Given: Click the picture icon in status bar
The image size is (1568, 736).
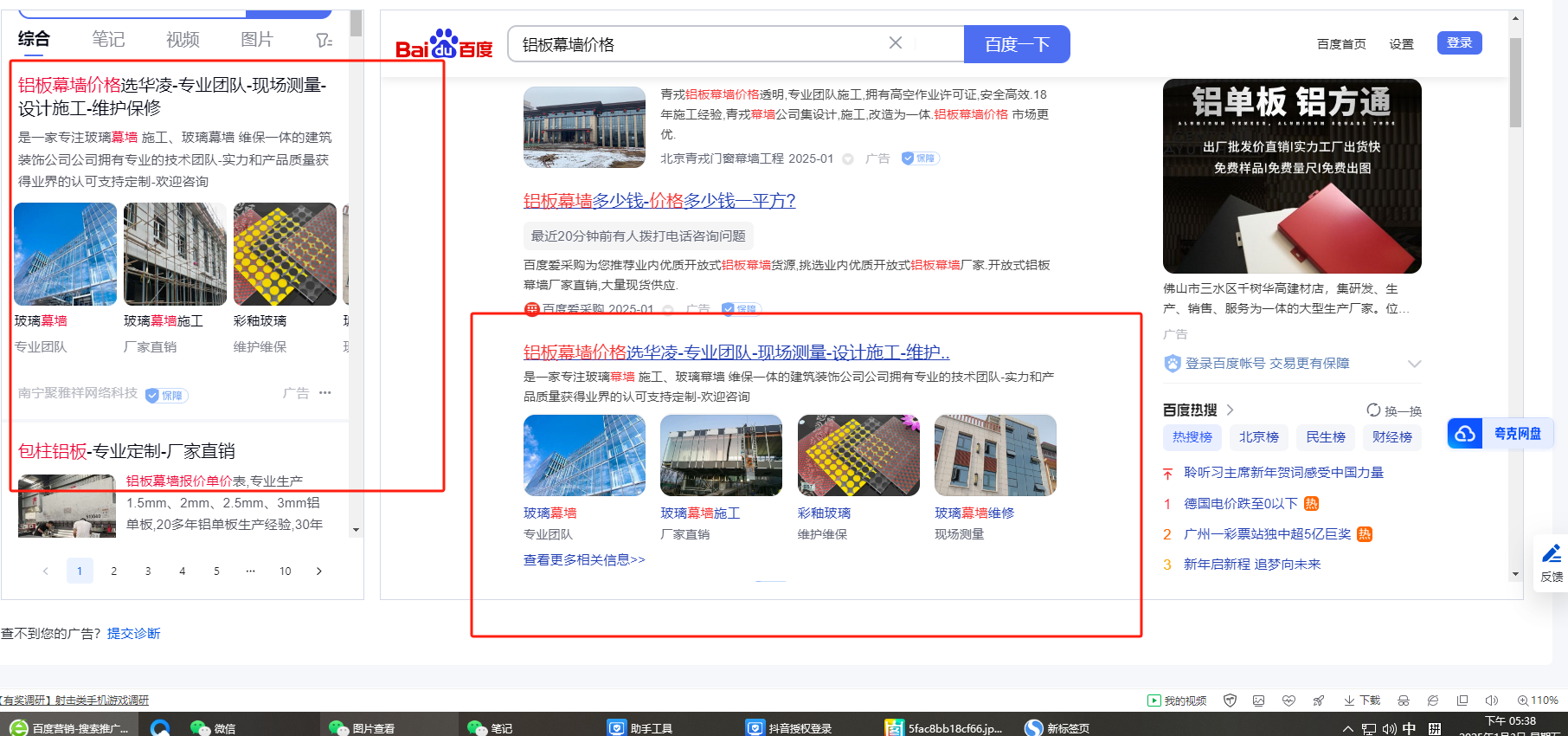Looking at the screenshot, I should (x=1259, y=700).
